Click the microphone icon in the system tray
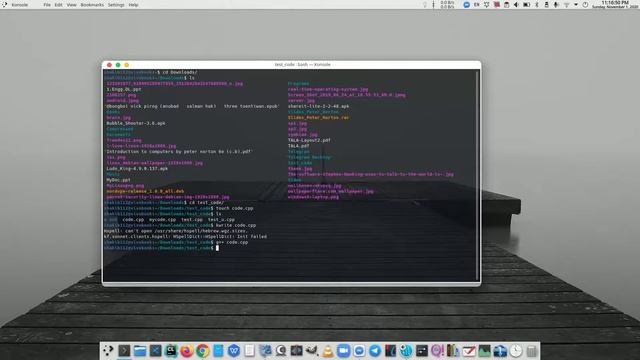The height and width of the screenshot is (360, 640). pyautogui.click(x=556, y=5)
